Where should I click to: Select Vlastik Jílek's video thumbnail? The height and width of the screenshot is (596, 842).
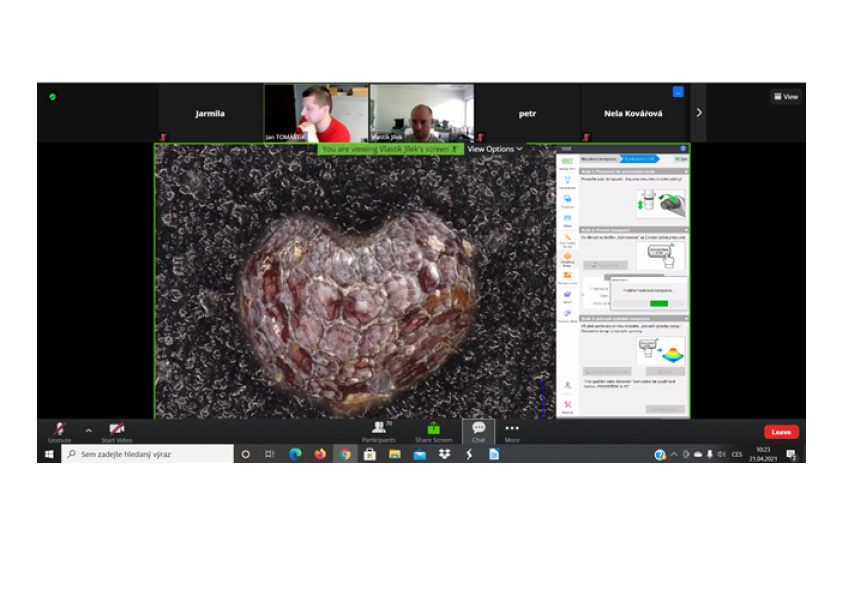(x=421, y=113)
